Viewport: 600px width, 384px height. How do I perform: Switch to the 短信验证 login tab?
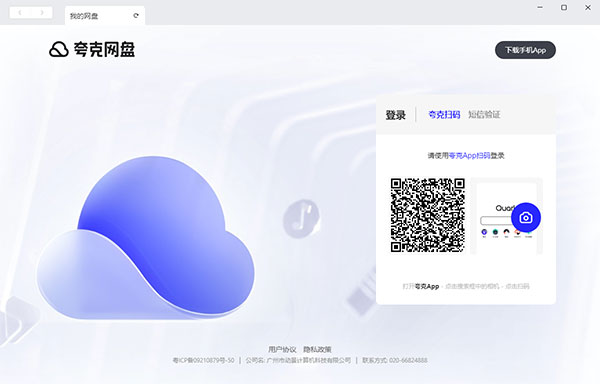(x=484, y=114)
